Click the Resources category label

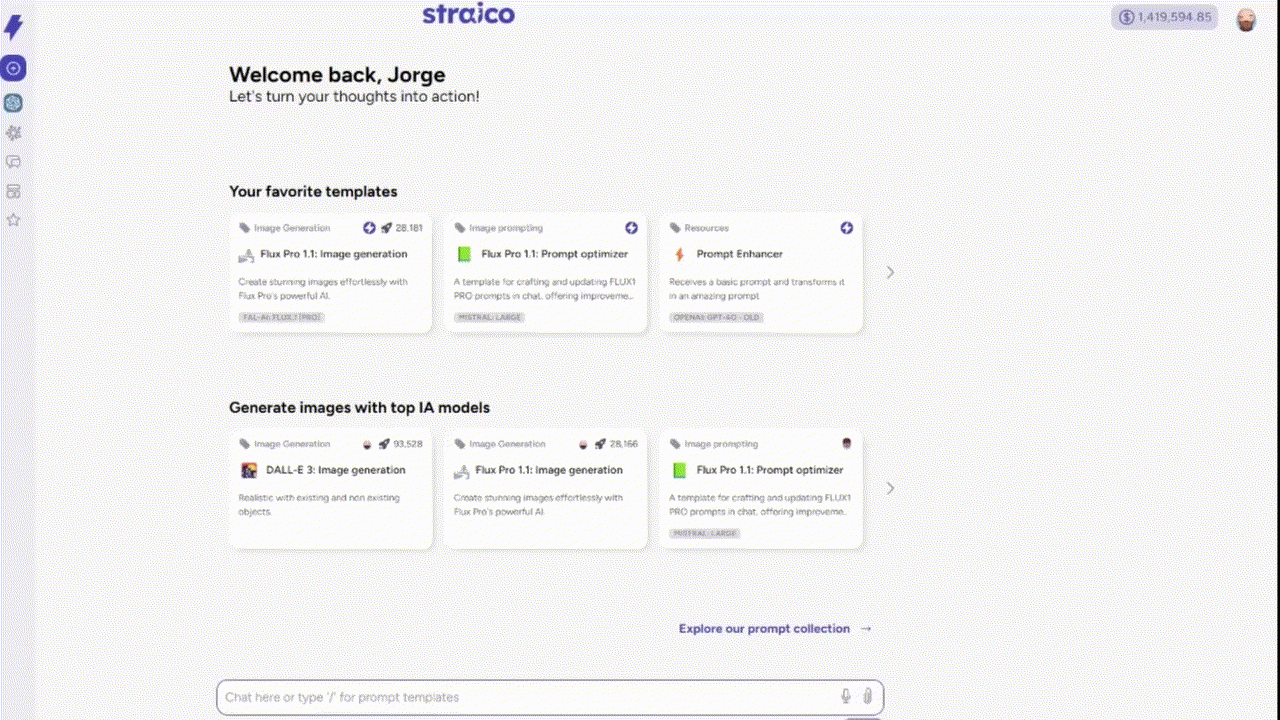click(707, 228)
